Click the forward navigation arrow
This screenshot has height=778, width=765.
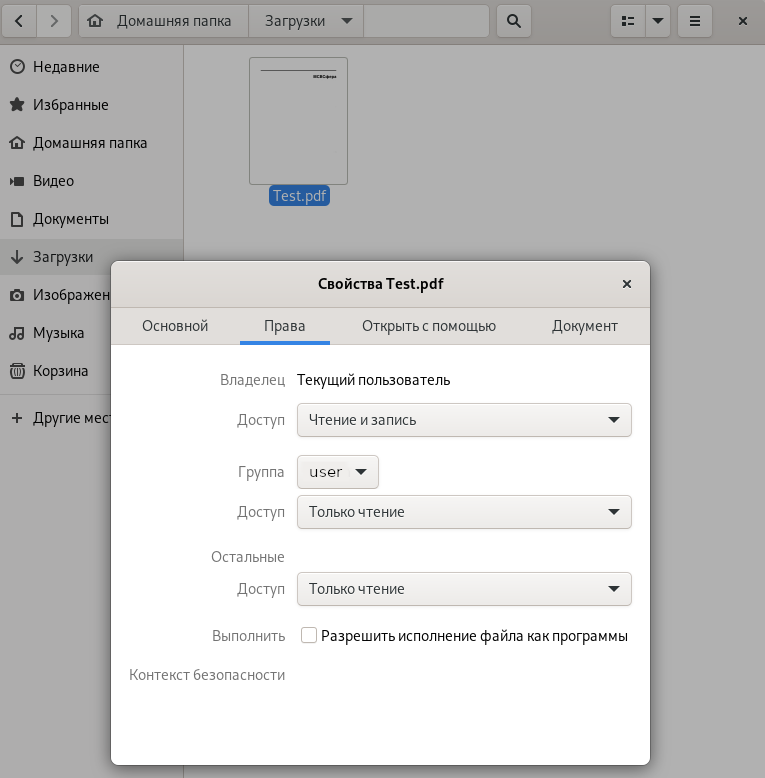(54, 21)
